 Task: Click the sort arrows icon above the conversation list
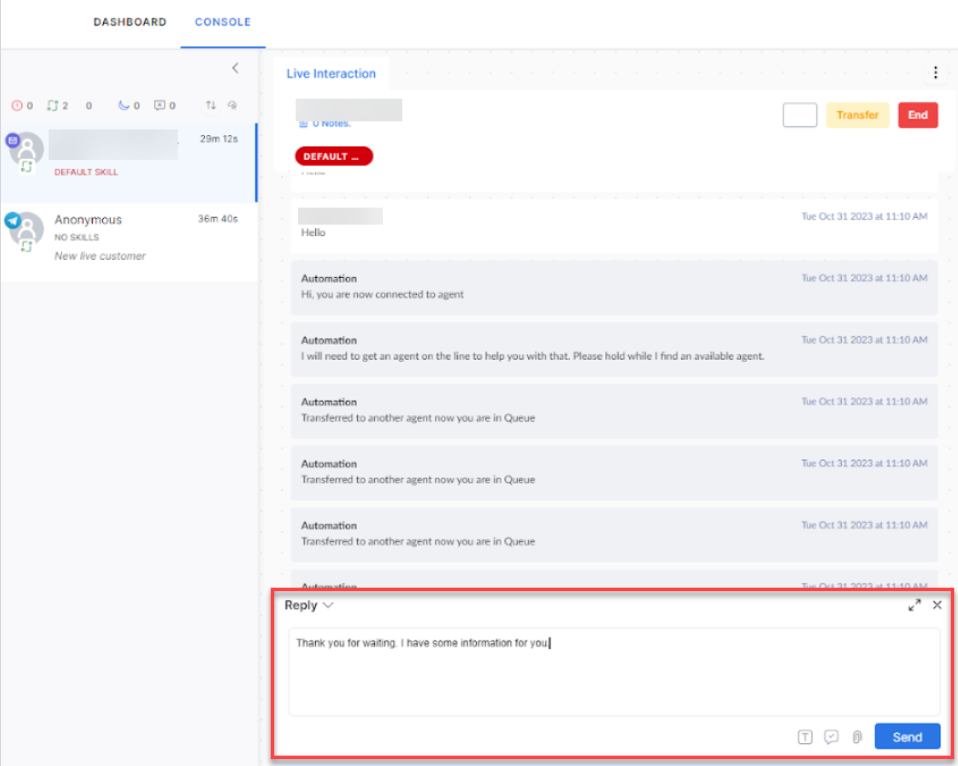(211, 105)
